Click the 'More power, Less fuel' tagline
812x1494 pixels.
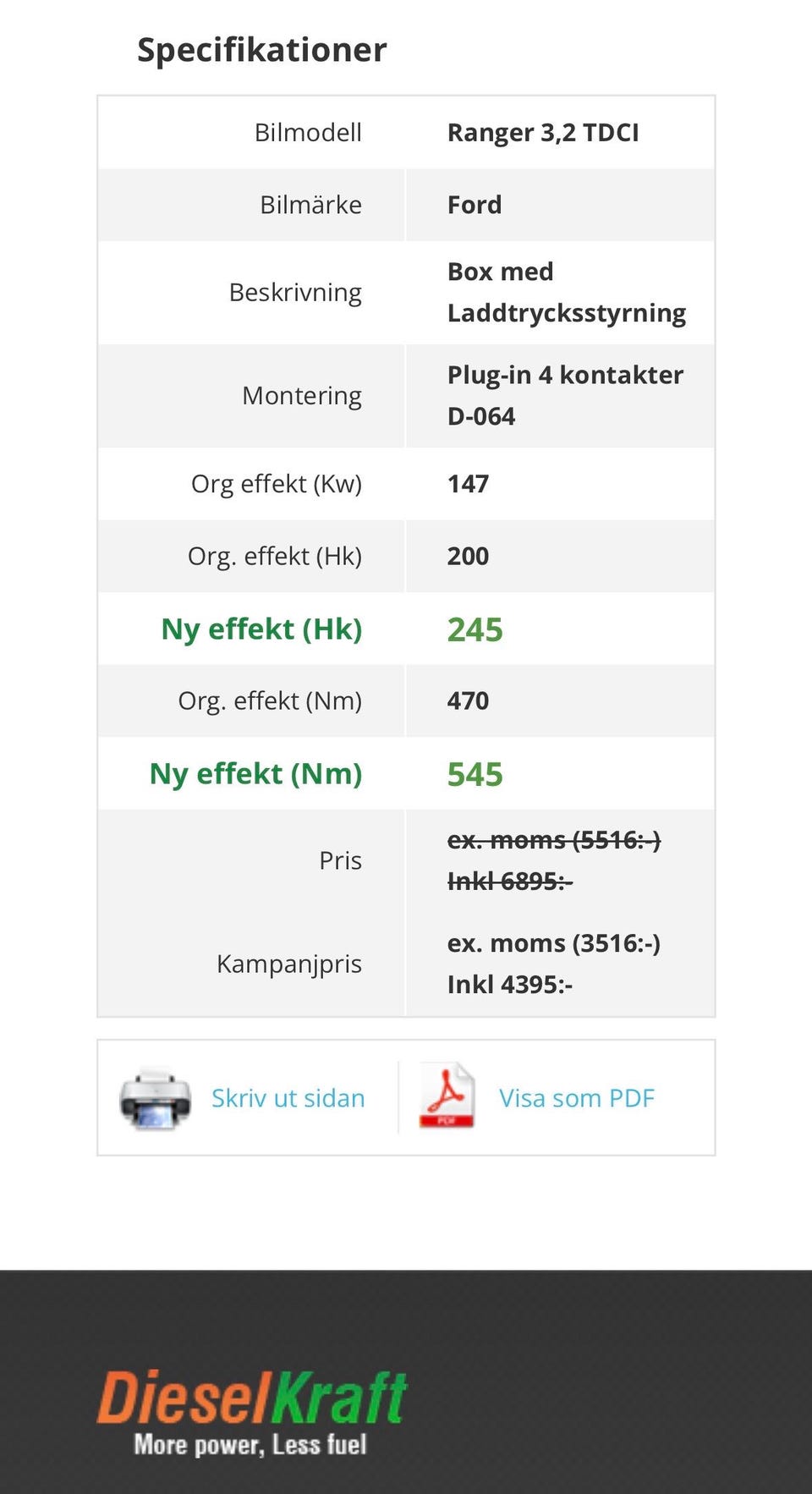[x=250, y=1444]
